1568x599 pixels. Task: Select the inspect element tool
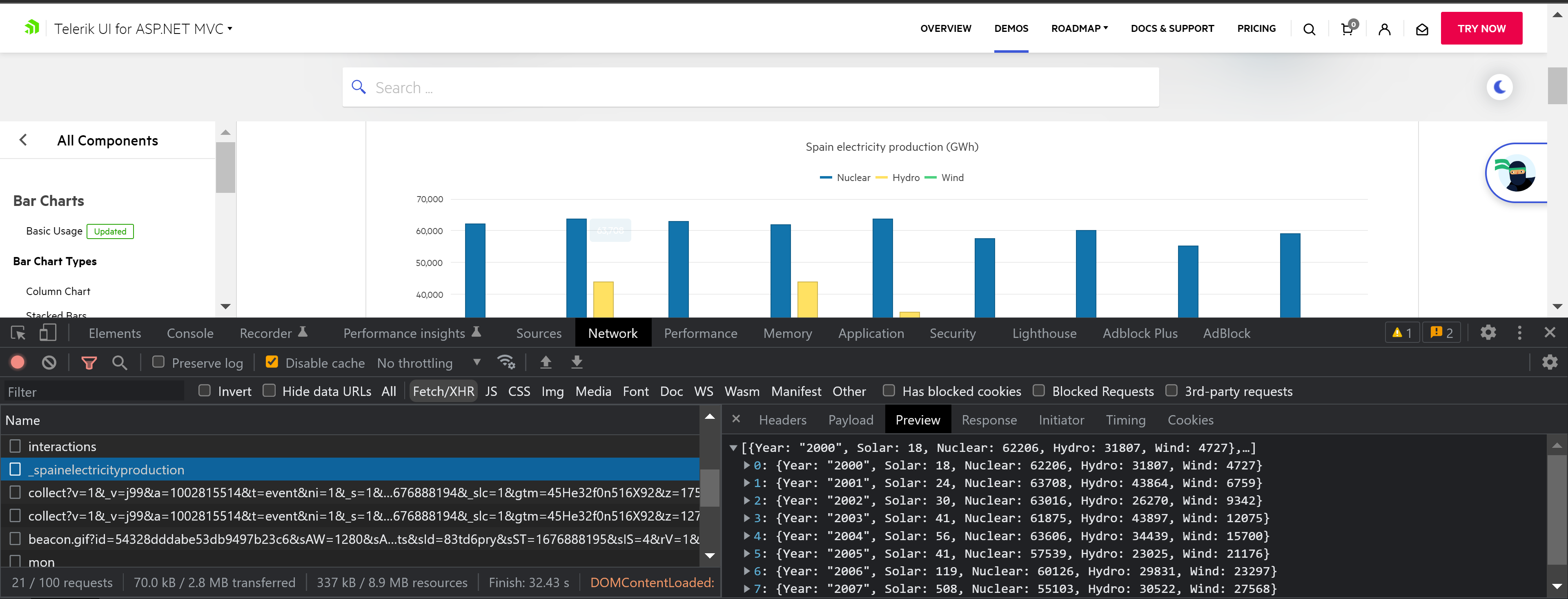point(17,333)
